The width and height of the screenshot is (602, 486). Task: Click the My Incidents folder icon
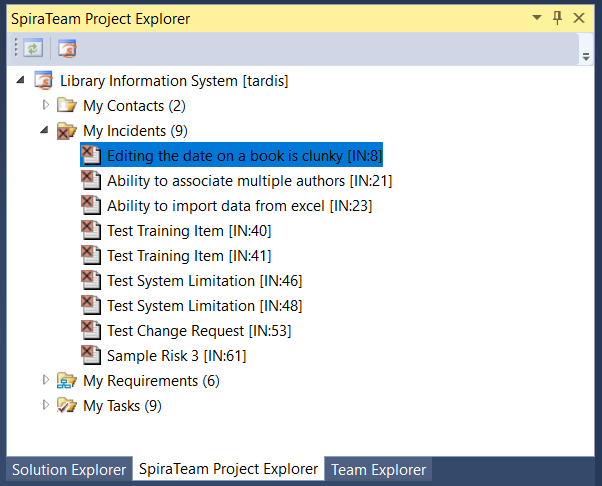pyautogui.click(x=67, y=130)
